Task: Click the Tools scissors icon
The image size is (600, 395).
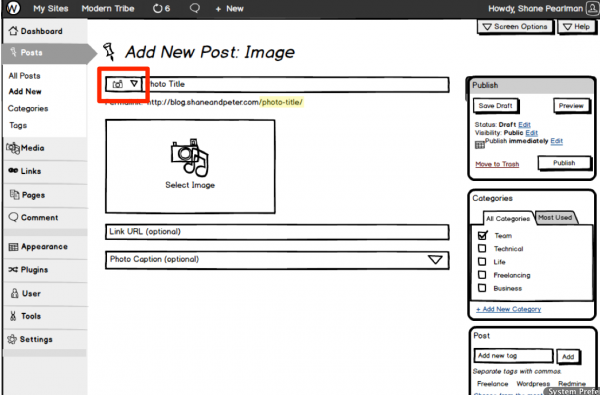Action: coord(13,316)
